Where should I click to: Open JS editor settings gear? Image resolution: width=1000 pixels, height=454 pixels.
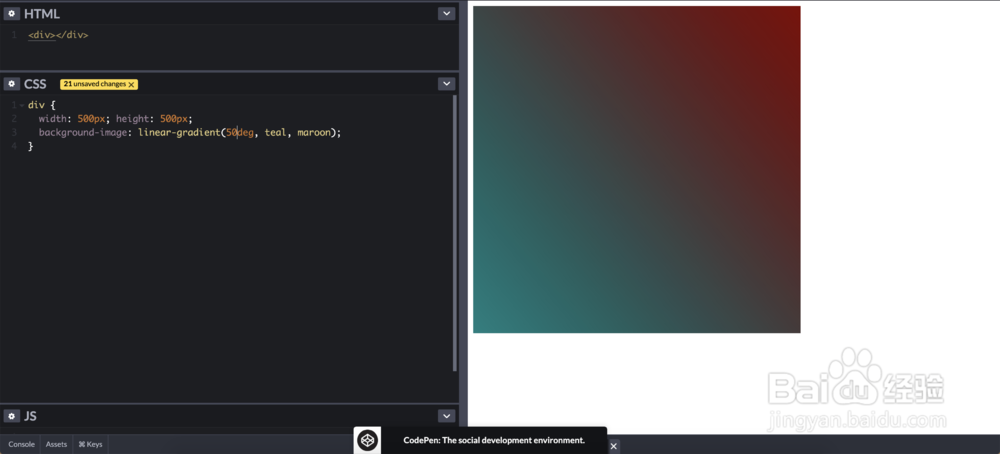(x=11, y=416)
